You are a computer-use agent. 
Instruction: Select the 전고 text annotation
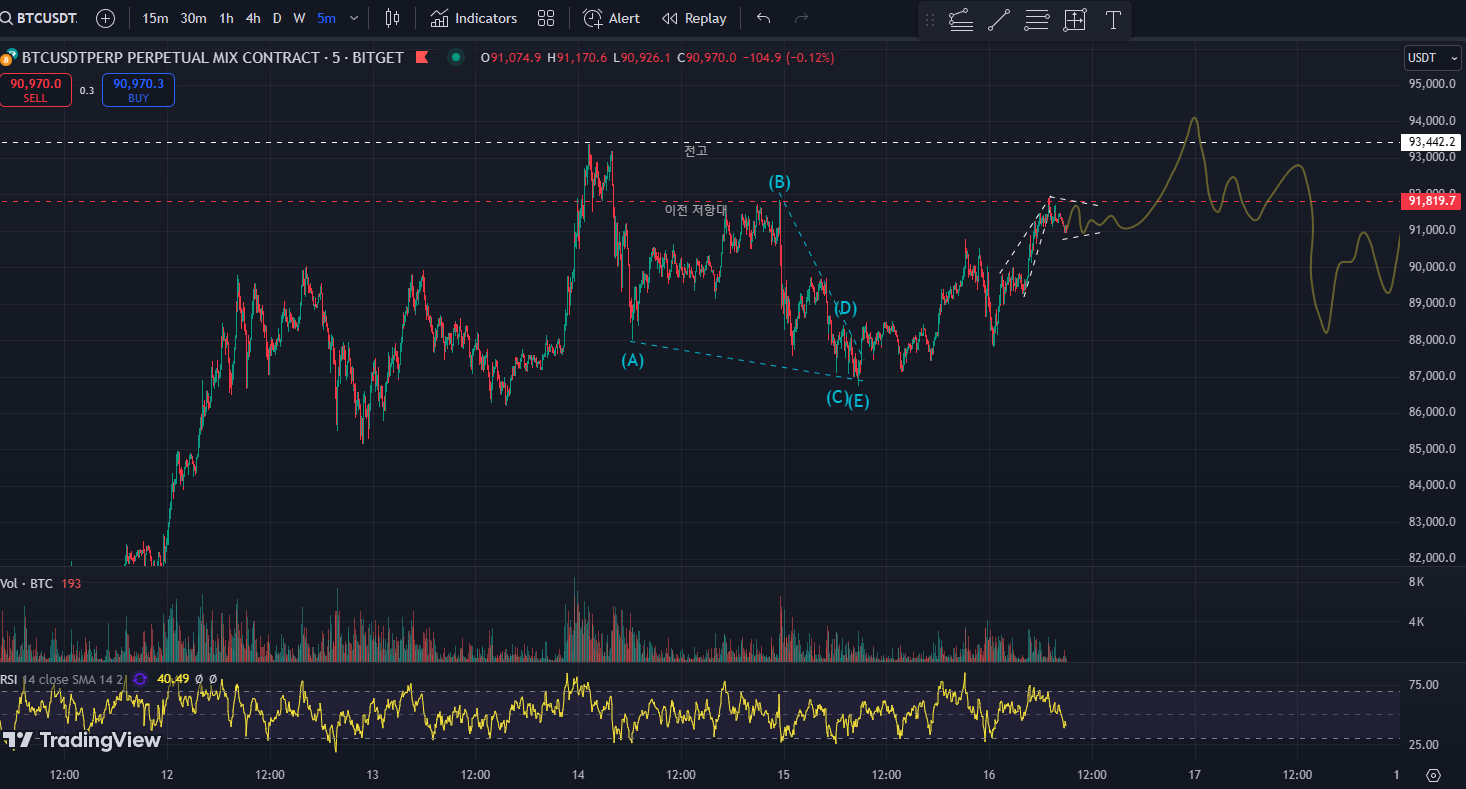click(696, 151)
